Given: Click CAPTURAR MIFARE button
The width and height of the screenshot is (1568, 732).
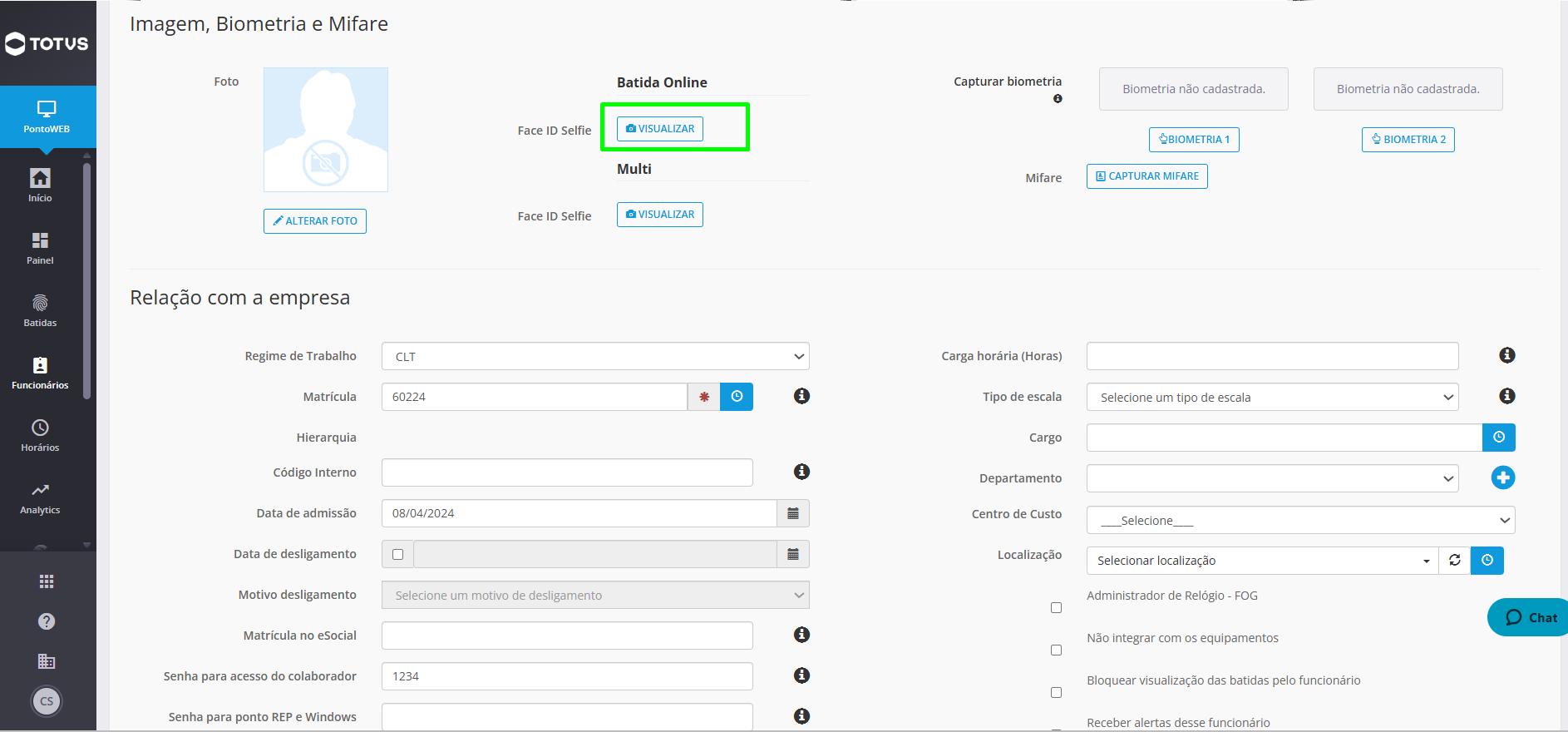Looking at the screenshot, I should pyautogui.click(x=1147, y=176).
